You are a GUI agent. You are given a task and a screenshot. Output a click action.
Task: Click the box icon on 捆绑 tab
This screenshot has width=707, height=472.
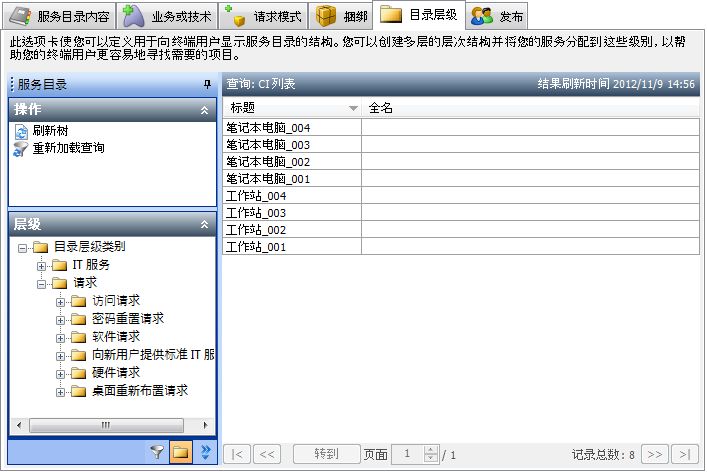pyautogui.click(x=326, y=16)
